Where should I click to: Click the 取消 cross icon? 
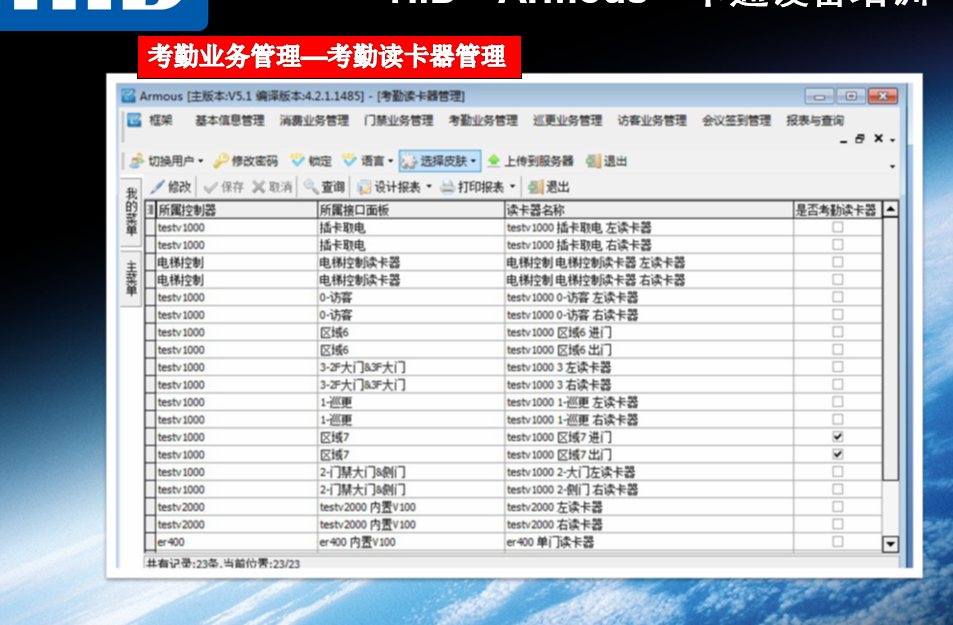pos(259,187)
